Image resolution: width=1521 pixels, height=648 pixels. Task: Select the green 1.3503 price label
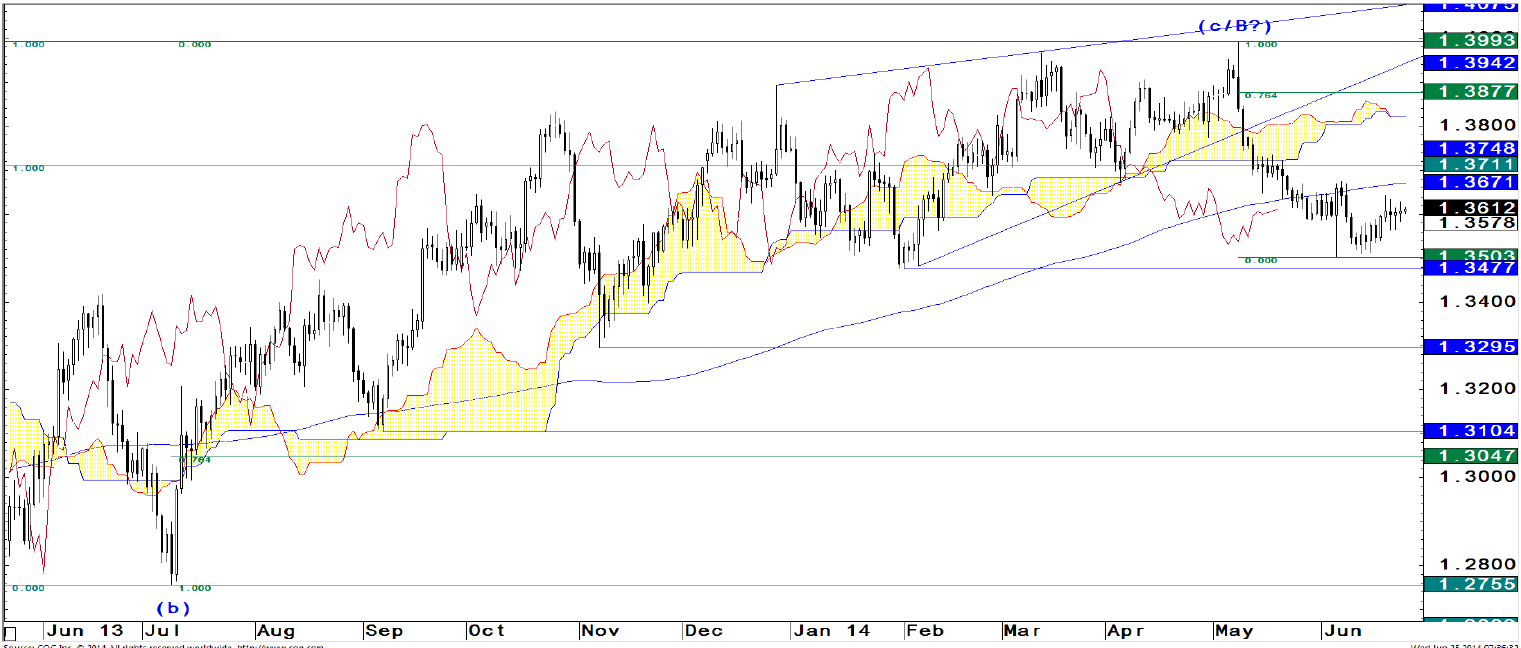(x=1470, y=256)
